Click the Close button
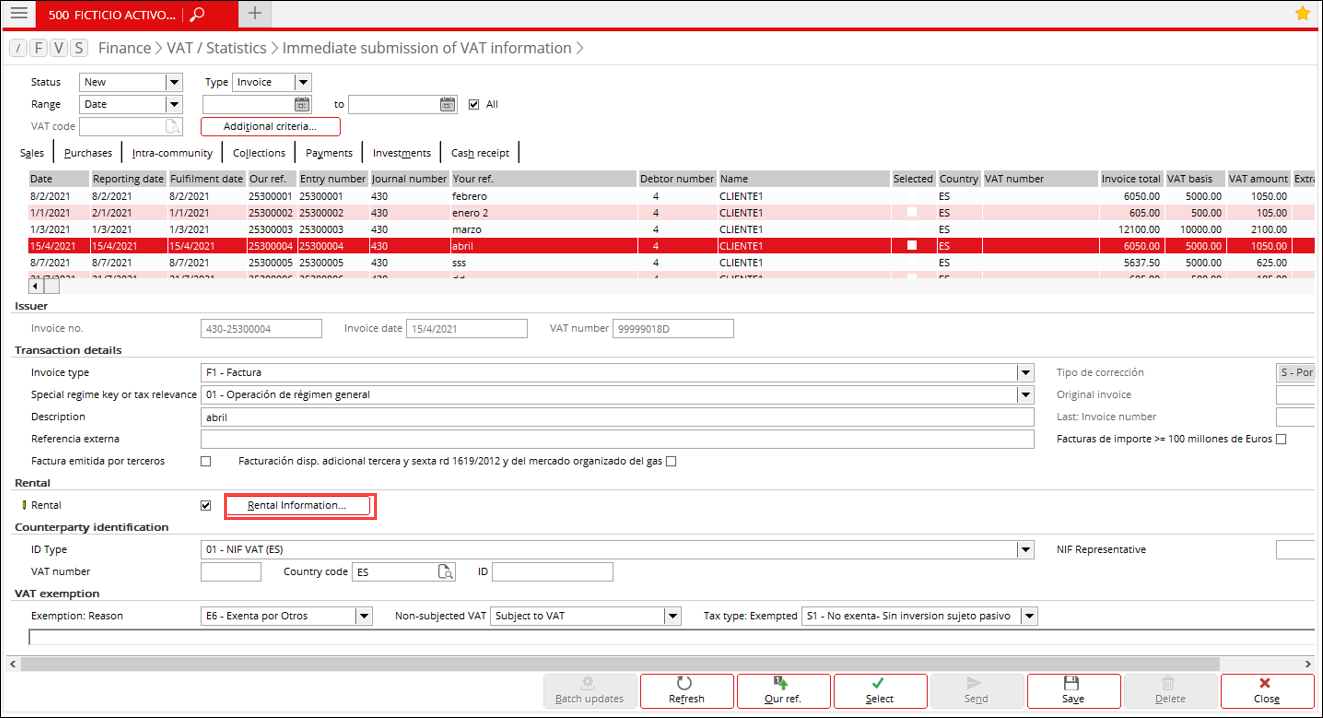Image resolution: width=1323 pixels, height=718 pixels. pyautogui.click(x=1267, y=690)
